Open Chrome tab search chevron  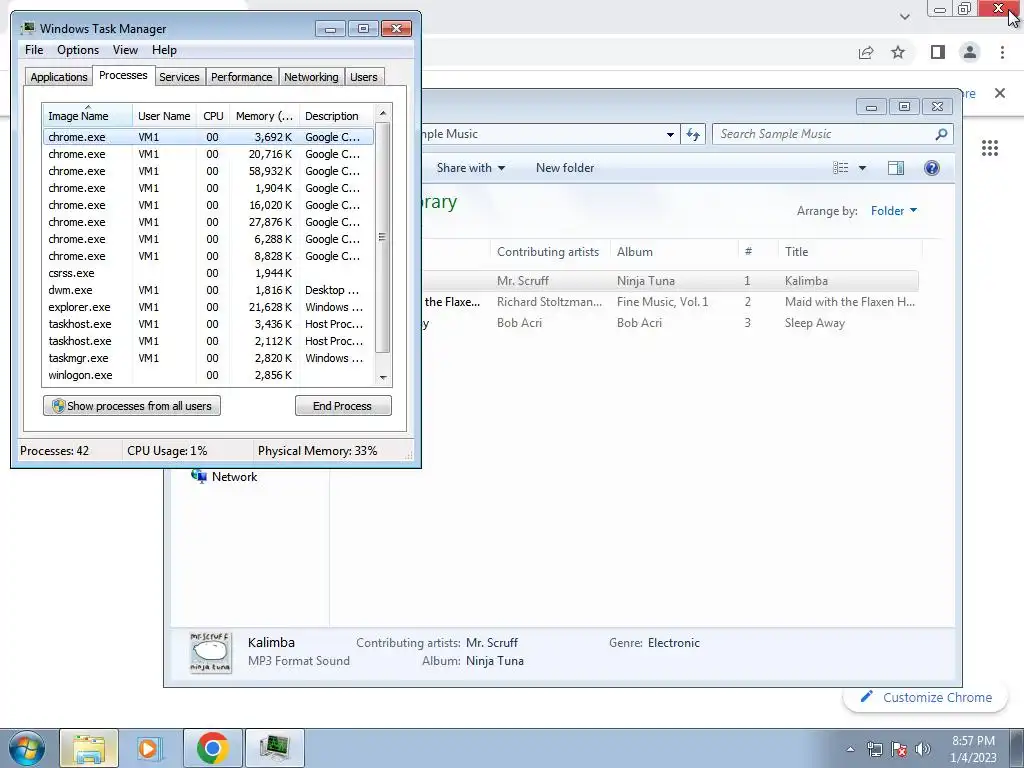[x=904, y=17]
